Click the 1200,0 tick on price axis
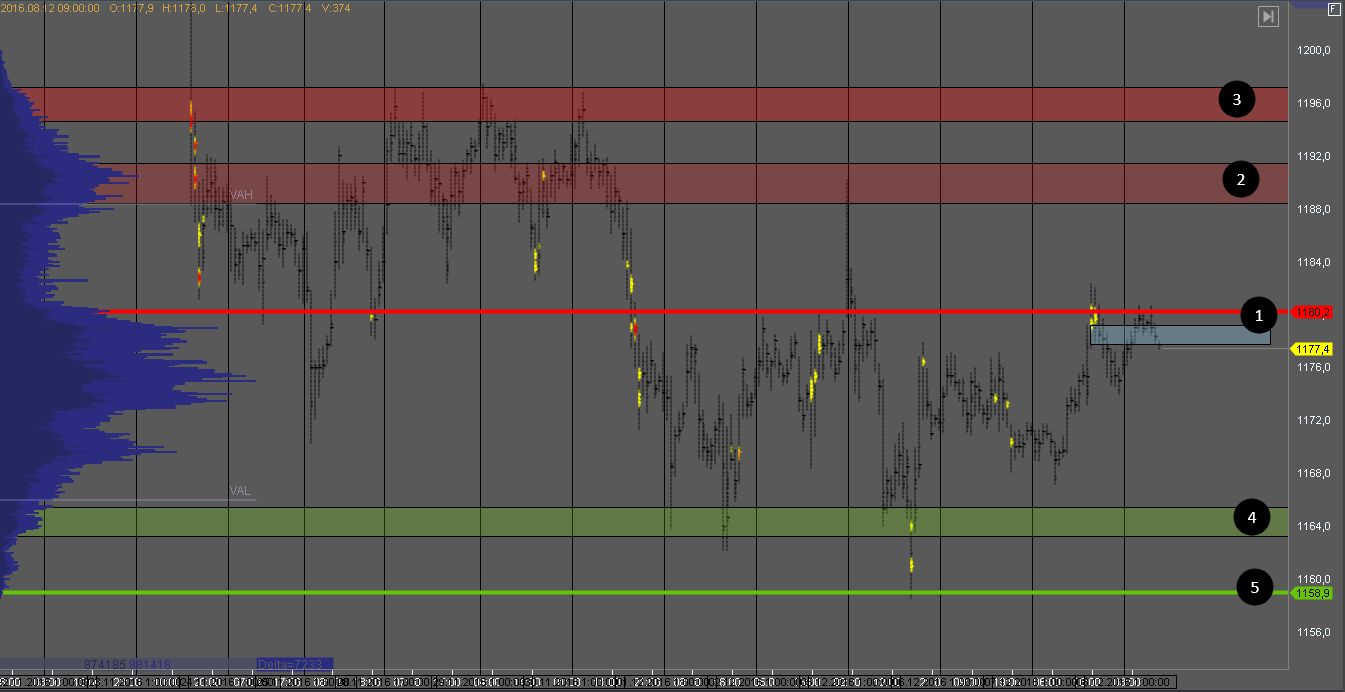Screen dimensions: 1345x692 1312,51
